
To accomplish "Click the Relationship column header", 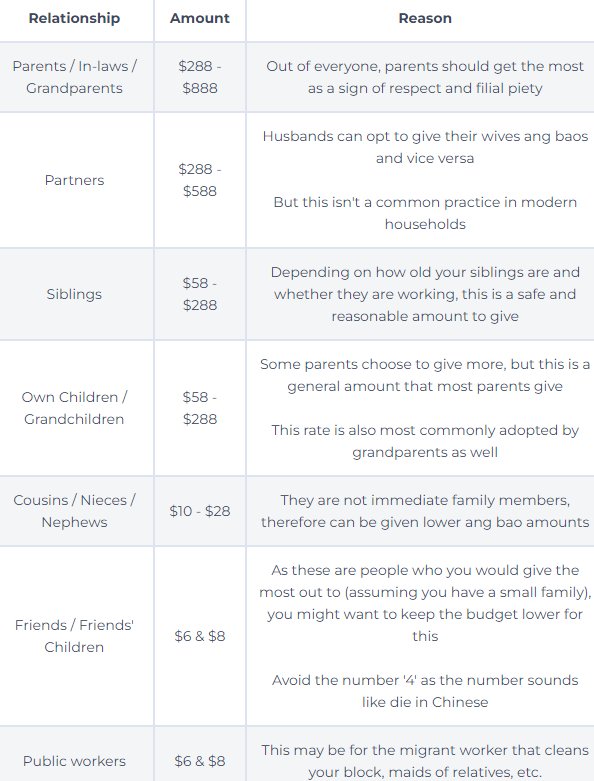I will (74, 18).
